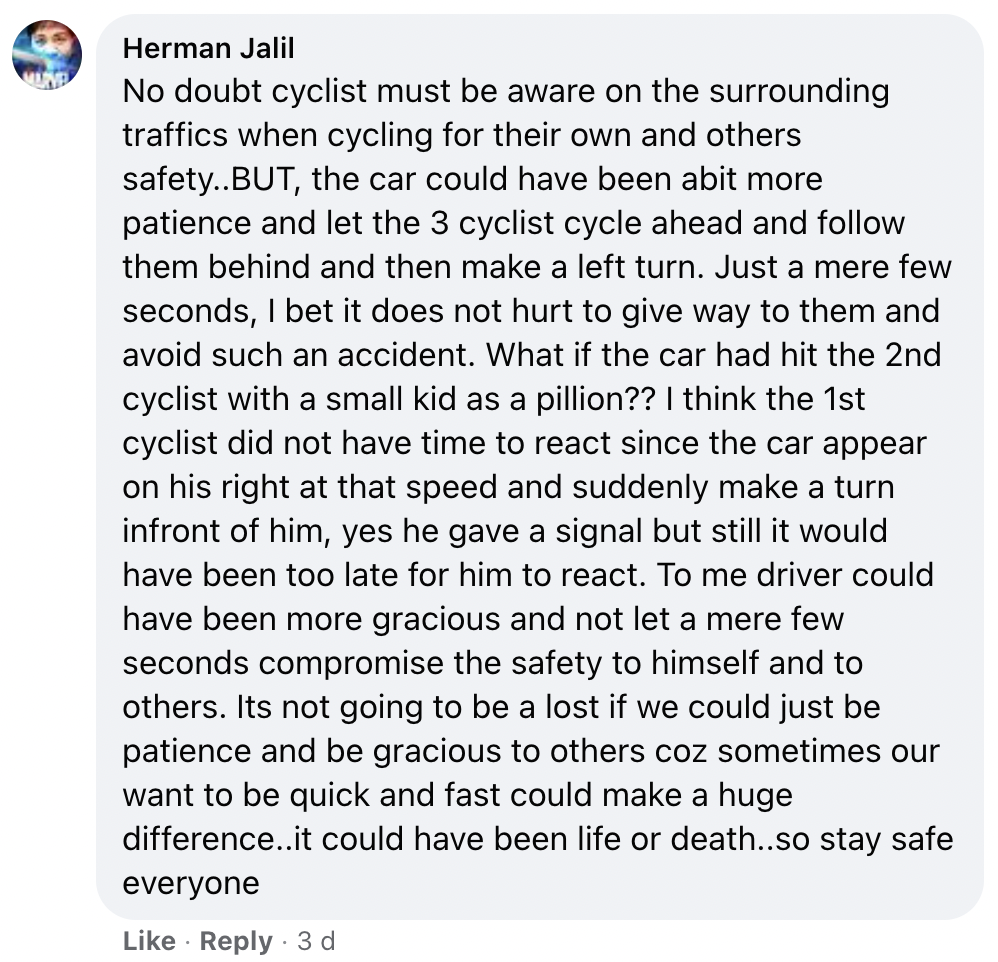
Task: Click the words 'avoid such an accident'
Action: click(298, 355)
